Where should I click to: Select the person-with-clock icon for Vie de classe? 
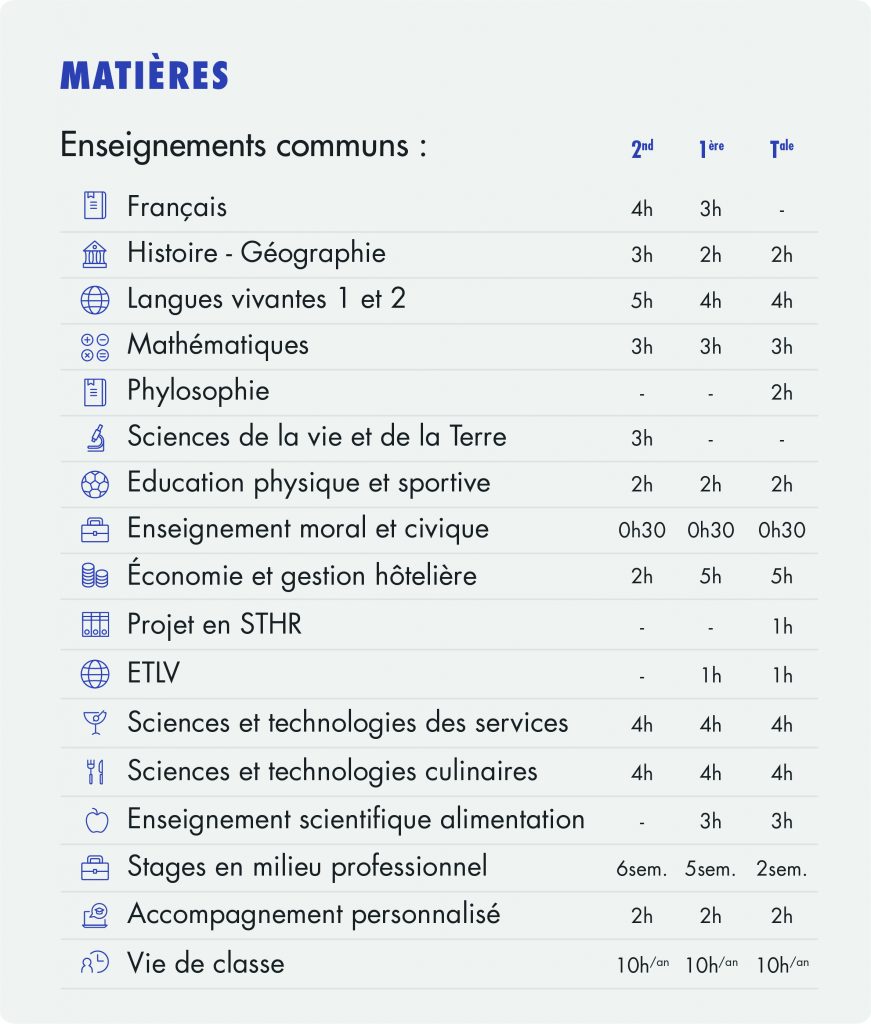pos(94,964)
